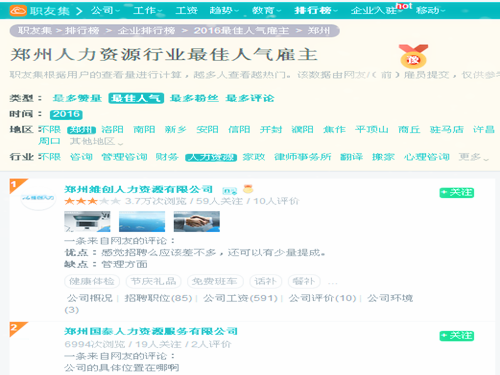Select the 人力资源 industry filter

pyautogui.click(x=211, y=157)
